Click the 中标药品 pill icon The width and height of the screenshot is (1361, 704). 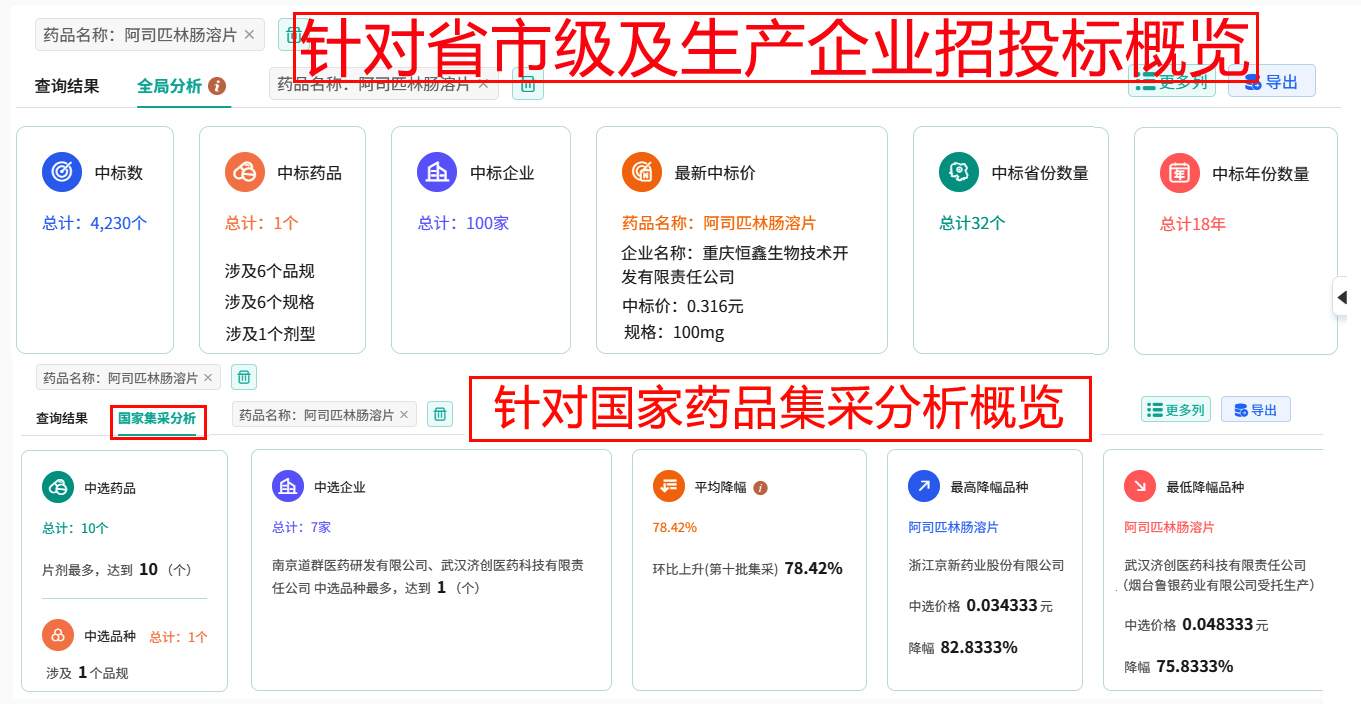(x=245, y=172)
